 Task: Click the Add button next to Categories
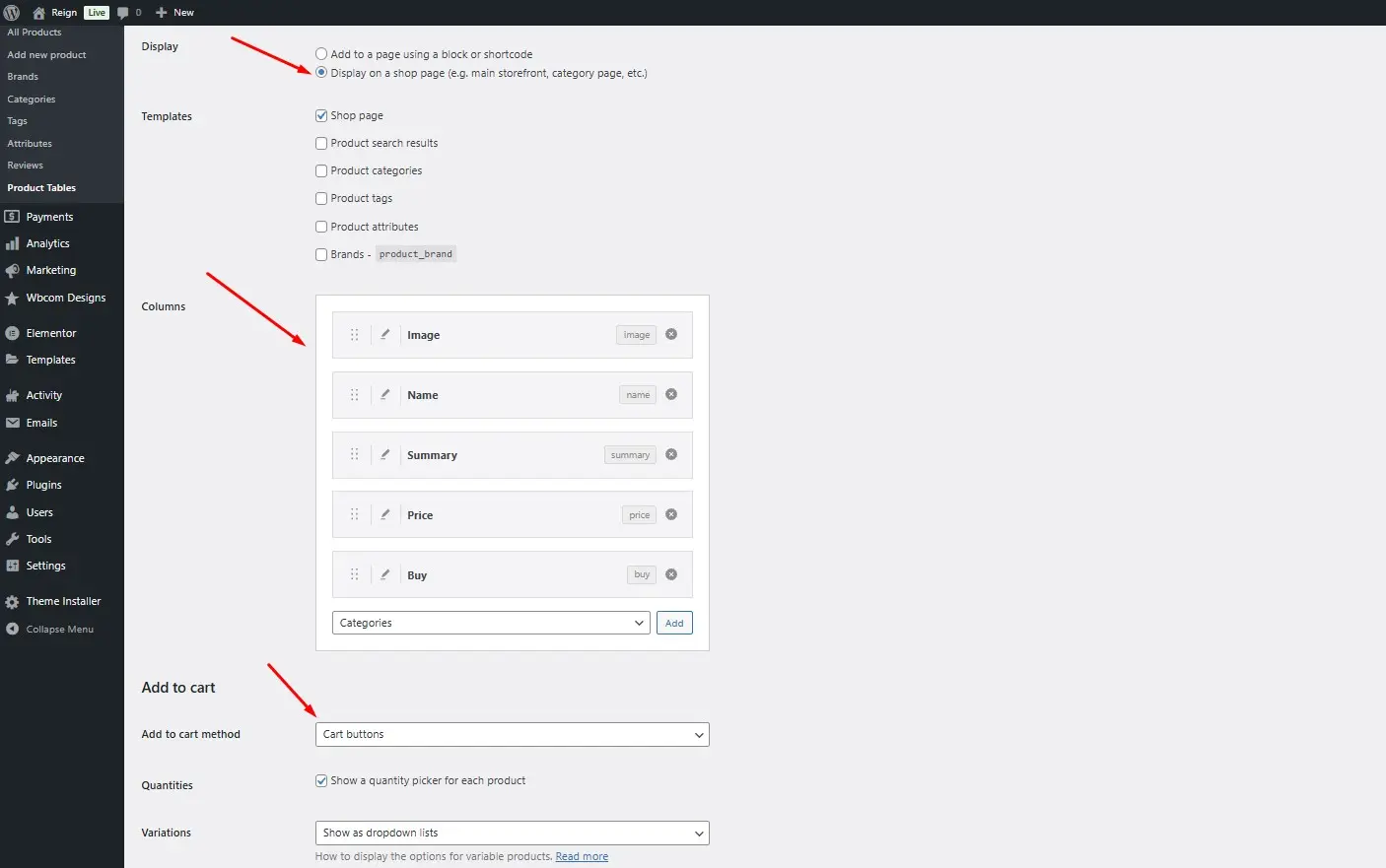click(673, 622)
